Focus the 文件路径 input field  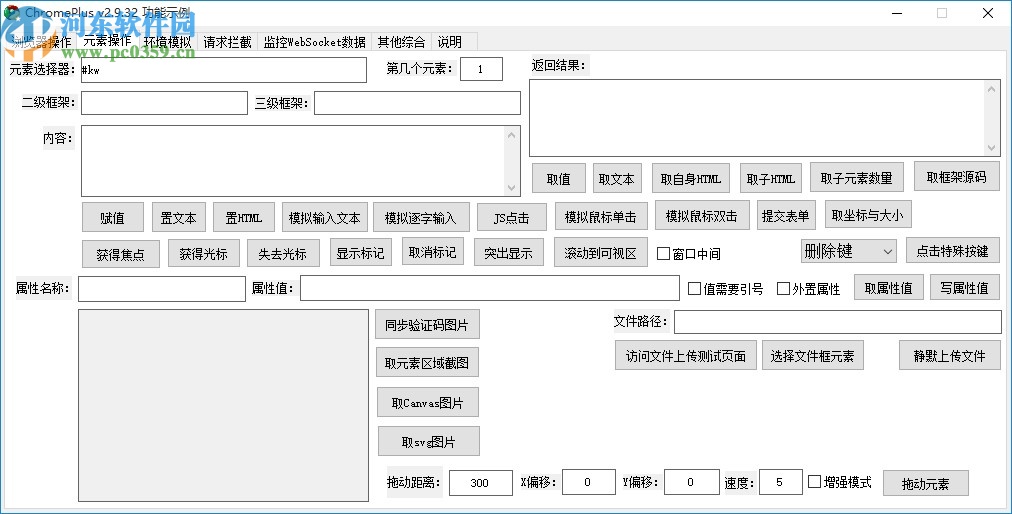[x=838, y=322]
